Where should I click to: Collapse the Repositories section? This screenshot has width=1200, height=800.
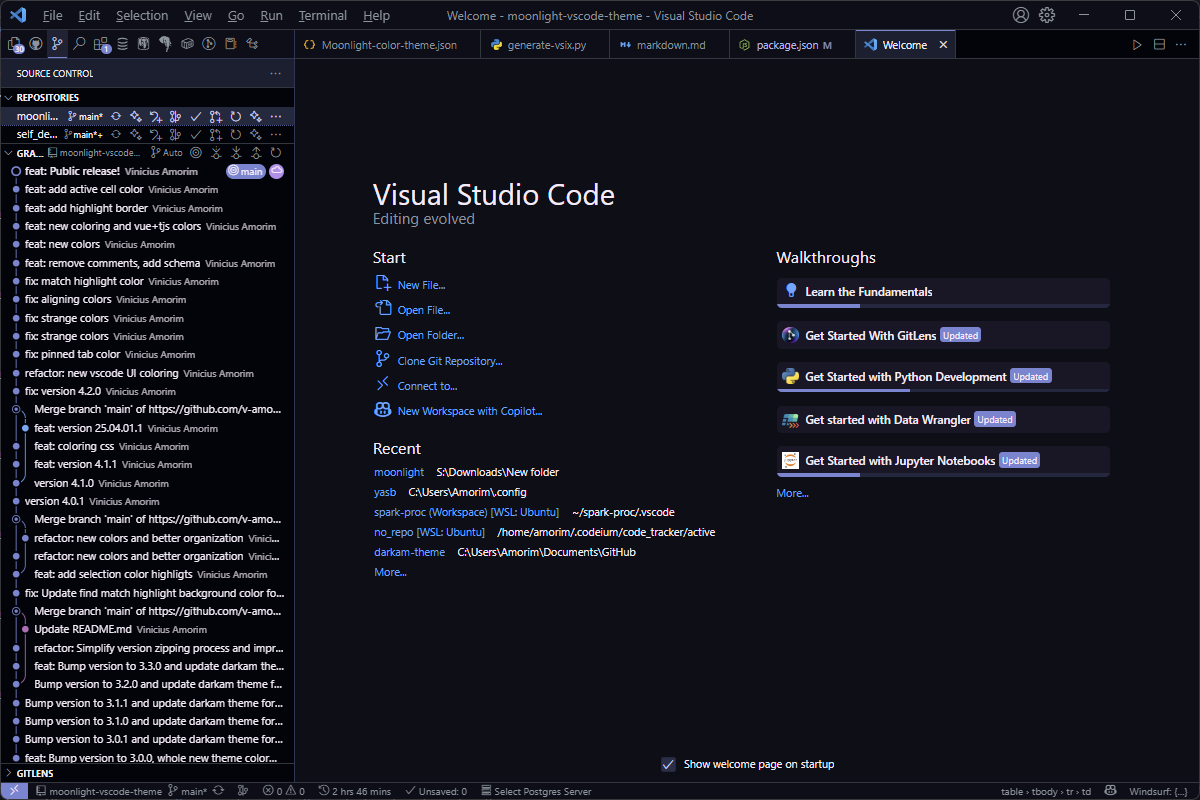click(8, 98)
